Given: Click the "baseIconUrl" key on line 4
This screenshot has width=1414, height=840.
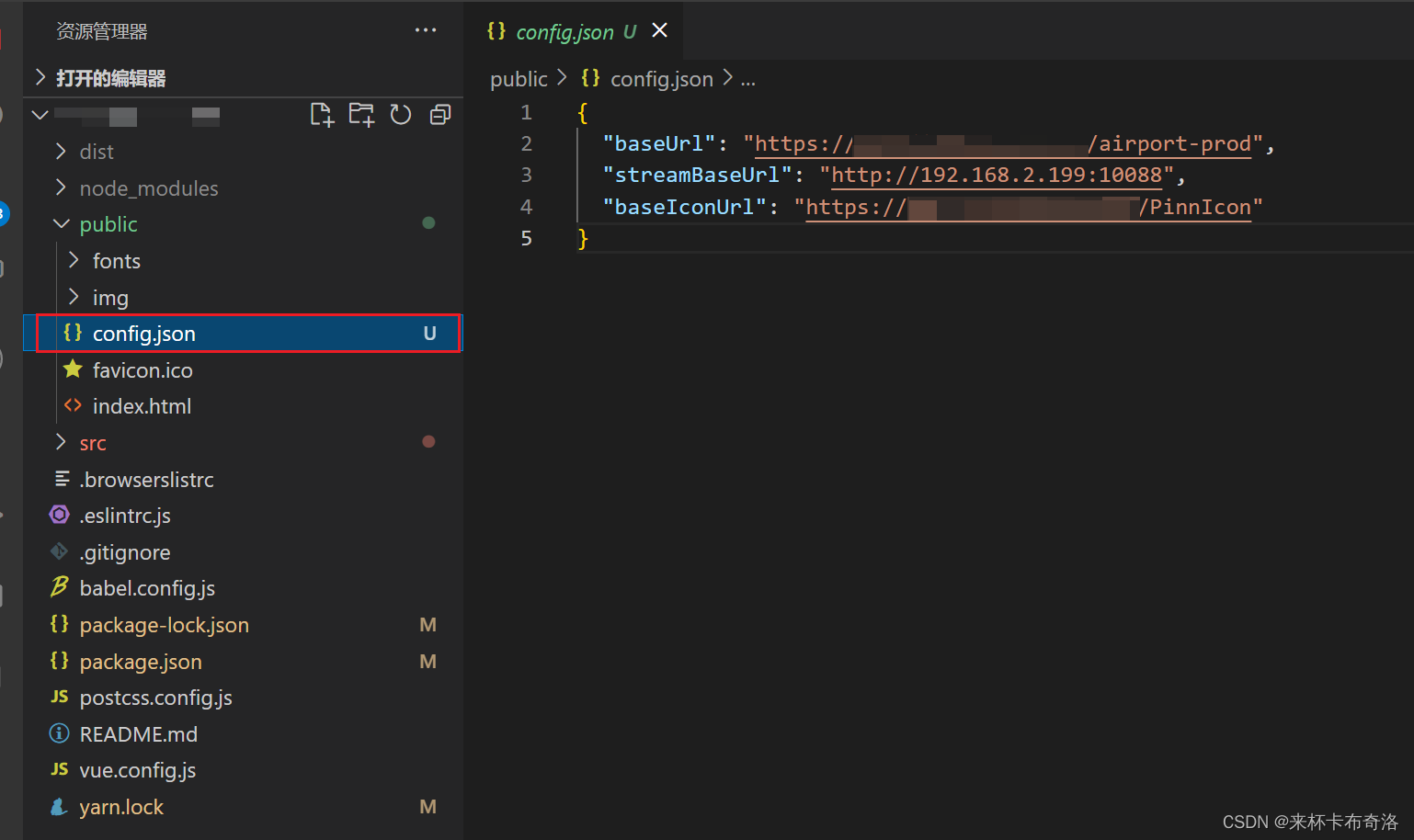Looking at the screenshot, I should click(685, 207).
